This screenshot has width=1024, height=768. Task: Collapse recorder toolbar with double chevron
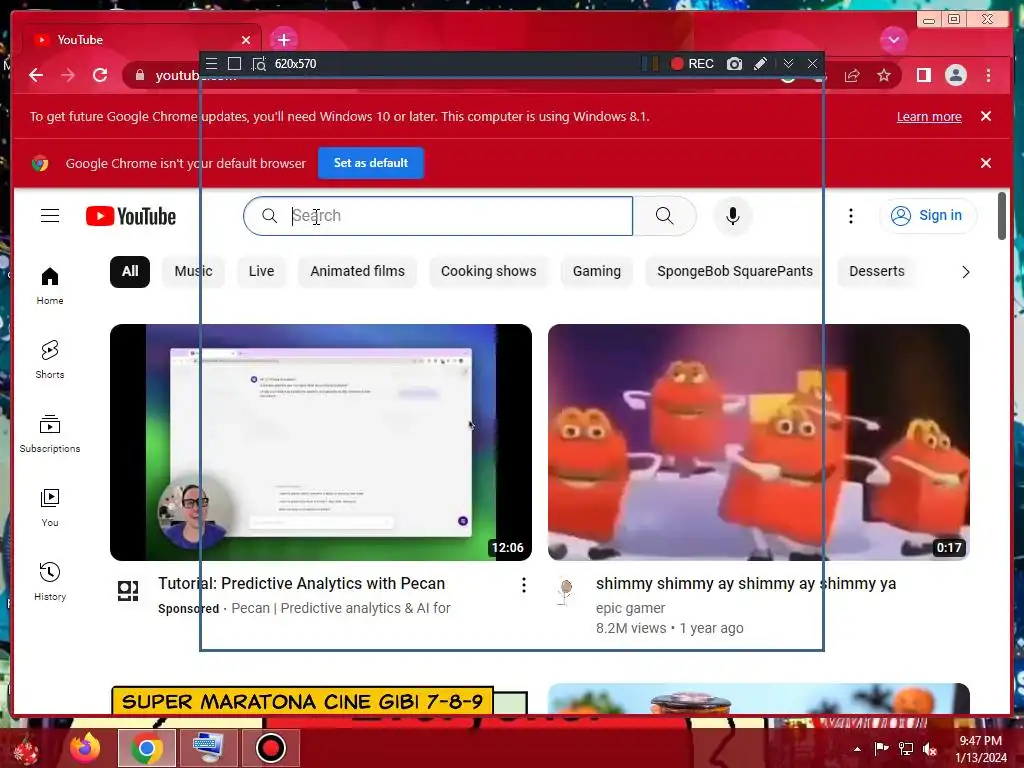(788, 63)
